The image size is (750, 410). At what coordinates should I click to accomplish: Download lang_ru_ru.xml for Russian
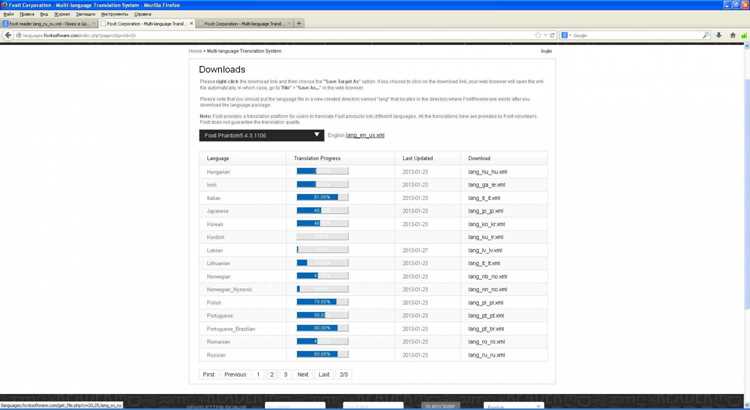(x=486, y=355)
